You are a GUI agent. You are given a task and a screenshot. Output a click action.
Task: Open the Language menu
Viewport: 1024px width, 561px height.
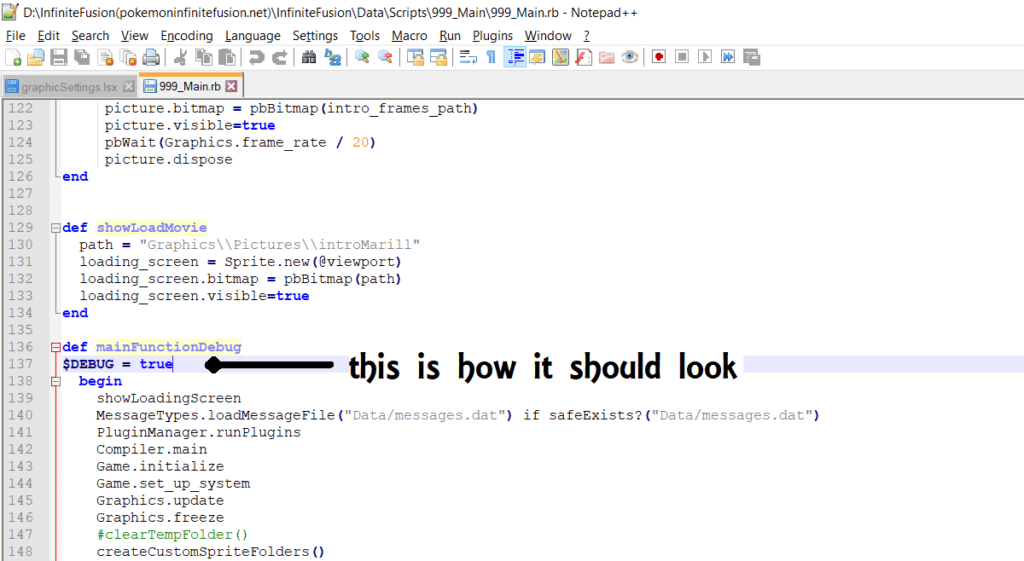252,35
